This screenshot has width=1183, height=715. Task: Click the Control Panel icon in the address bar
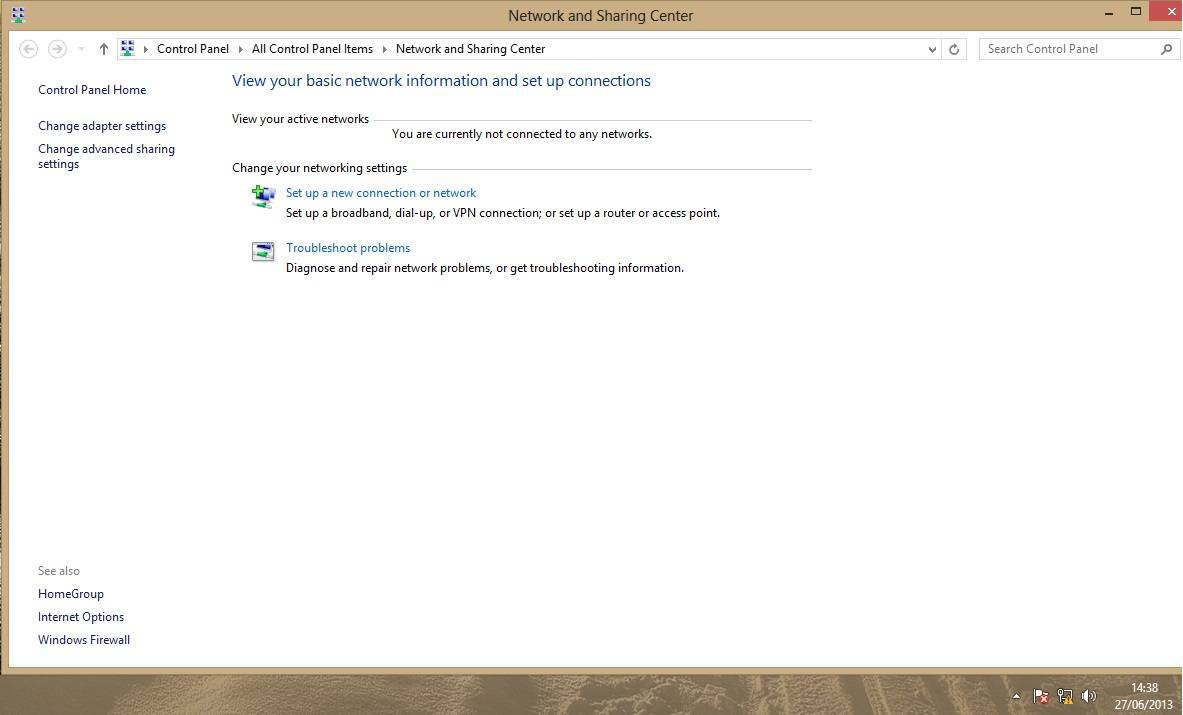click(x=128, y=49)
